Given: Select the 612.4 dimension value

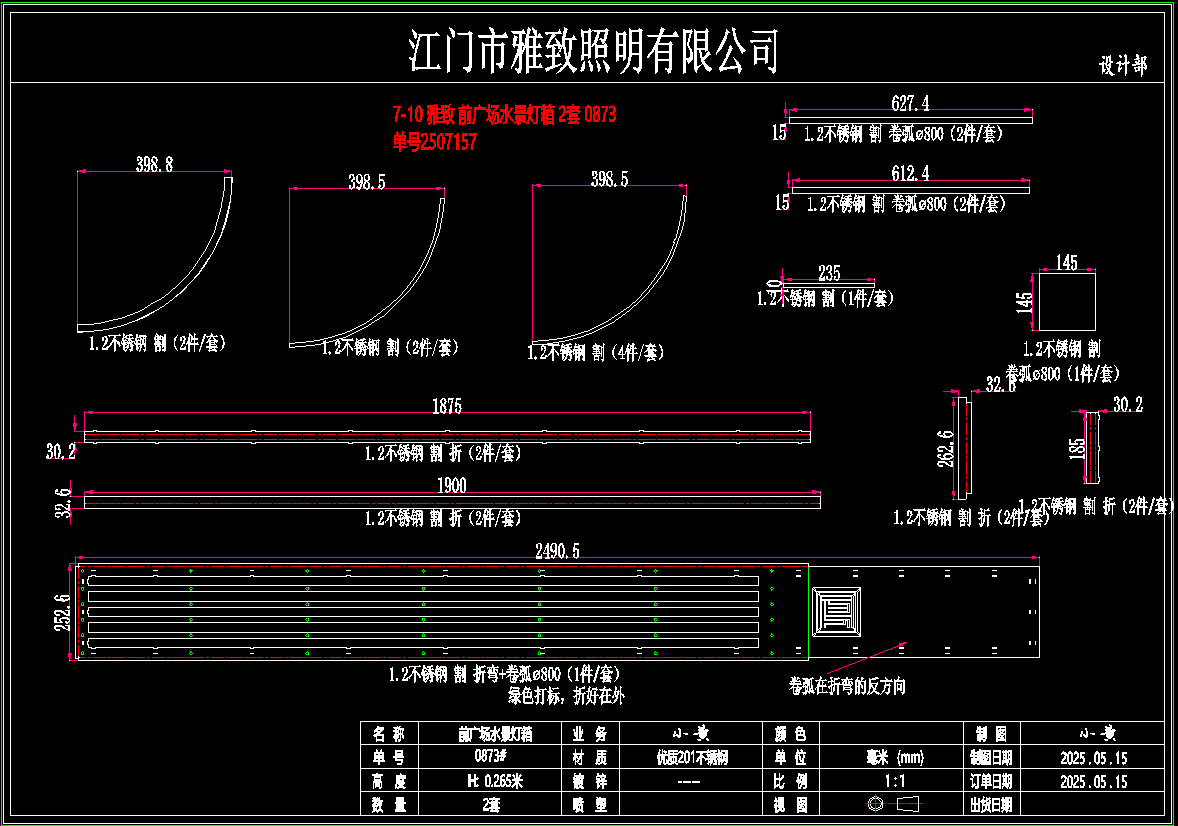Looking at the screenshot, I should pyautogui.click(x=909, y=173).
